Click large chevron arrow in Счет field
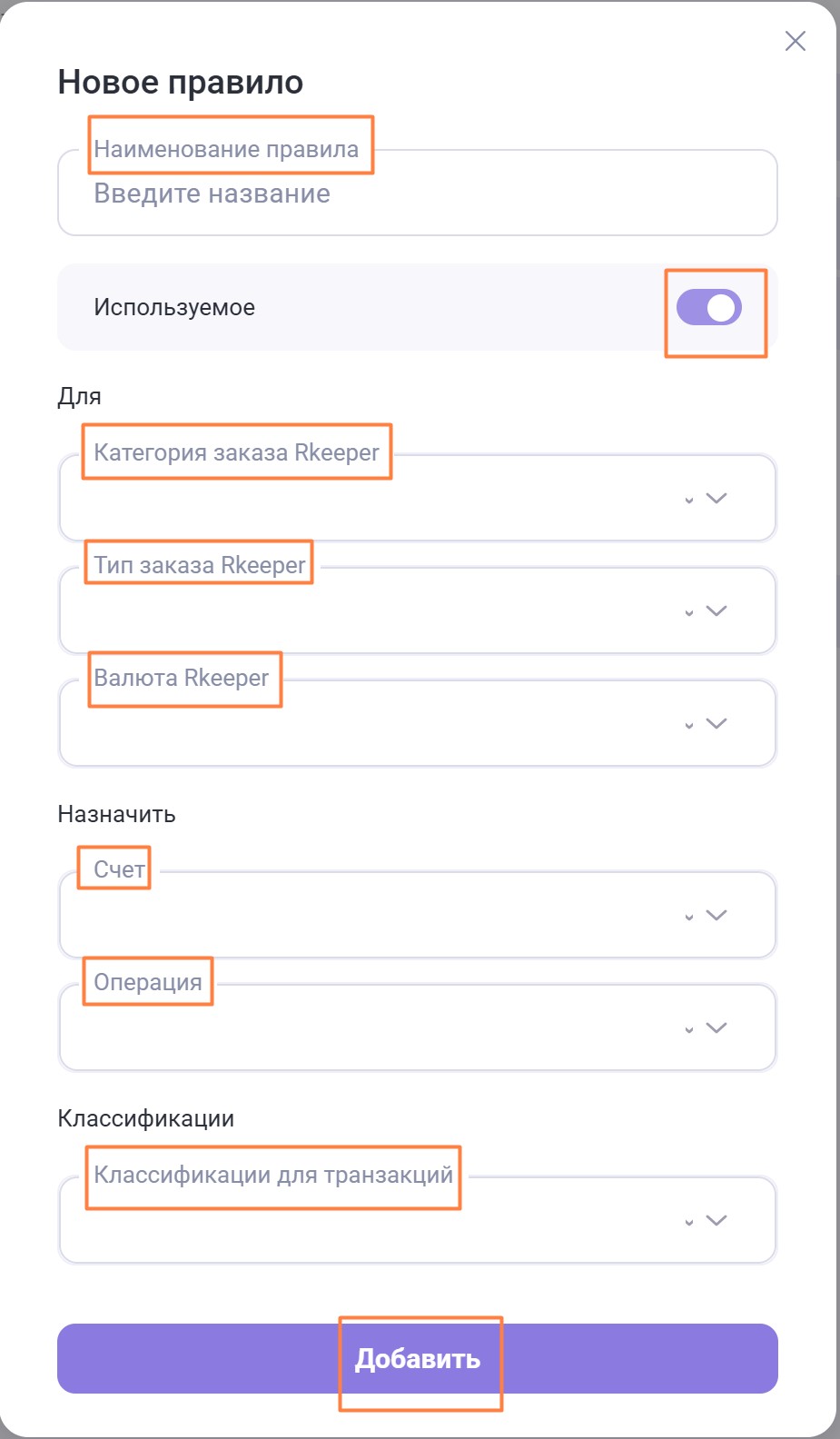840x1439 pixels. pyautogui.click(x=716, y=915)
